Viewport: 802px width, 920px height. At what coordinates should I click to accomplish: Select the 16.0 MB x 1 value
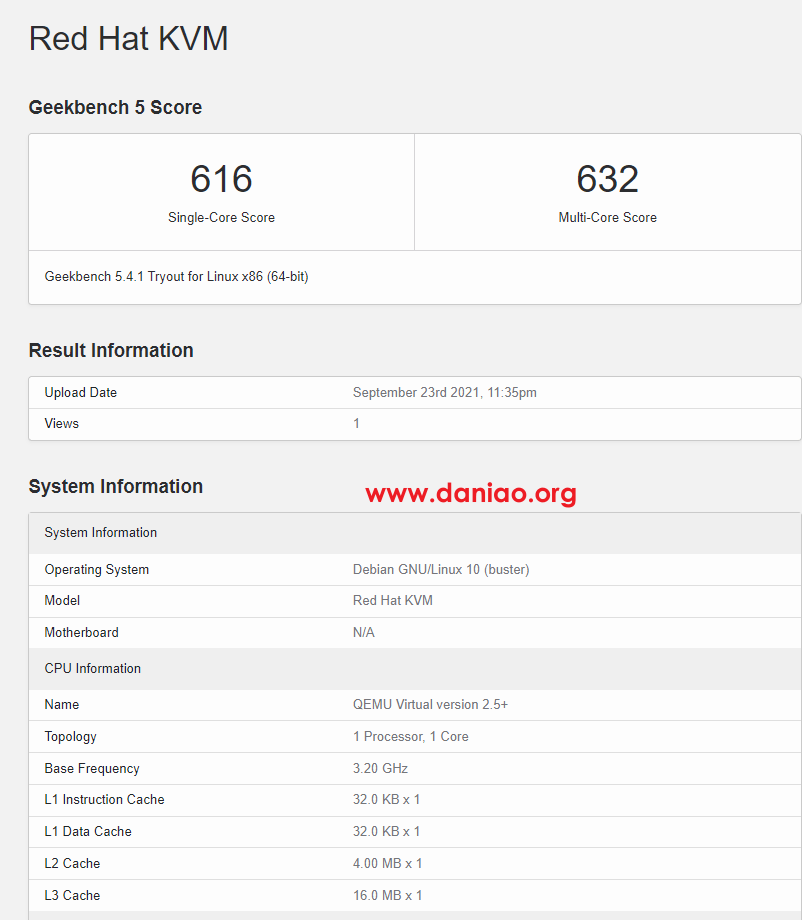coord(387,895)
